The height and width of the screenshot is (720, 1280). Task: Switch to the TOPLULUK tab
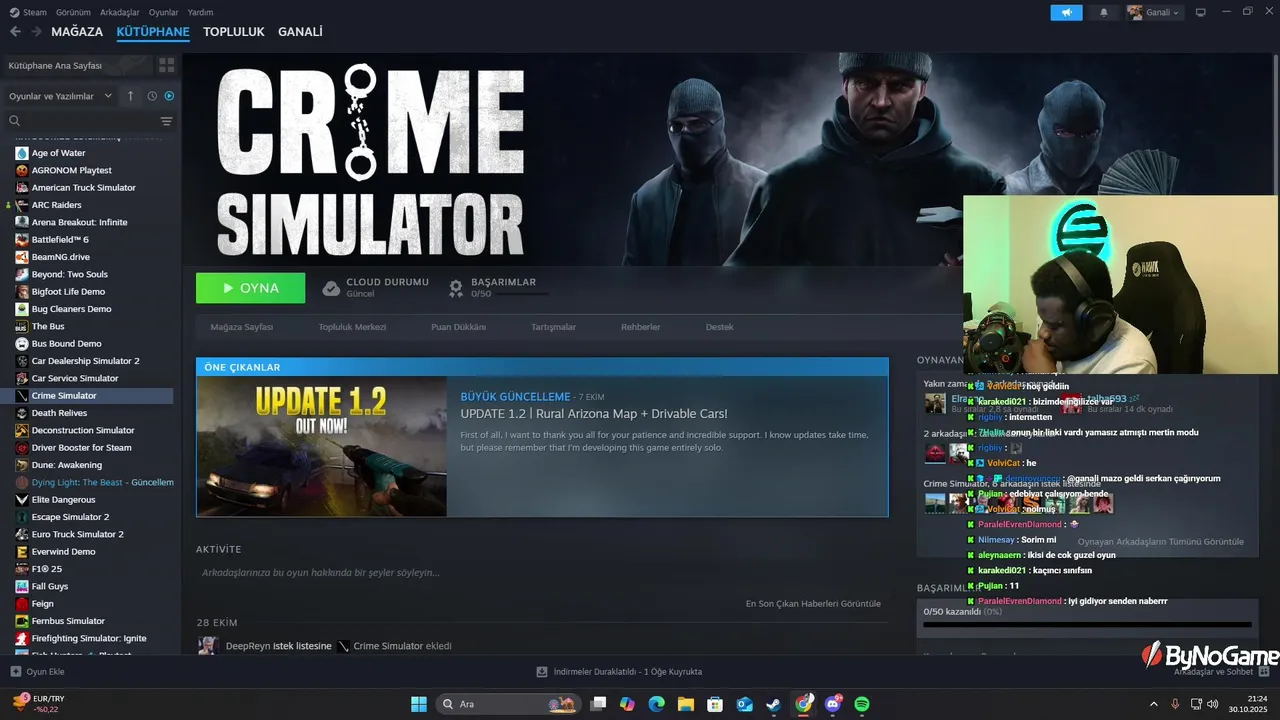[233, 32]
